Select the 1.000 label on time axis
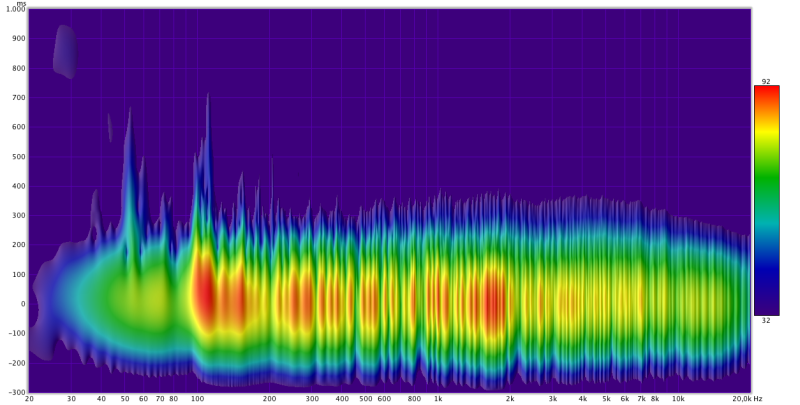This screenshot has height=405, width=800. (x=16, y=9)
